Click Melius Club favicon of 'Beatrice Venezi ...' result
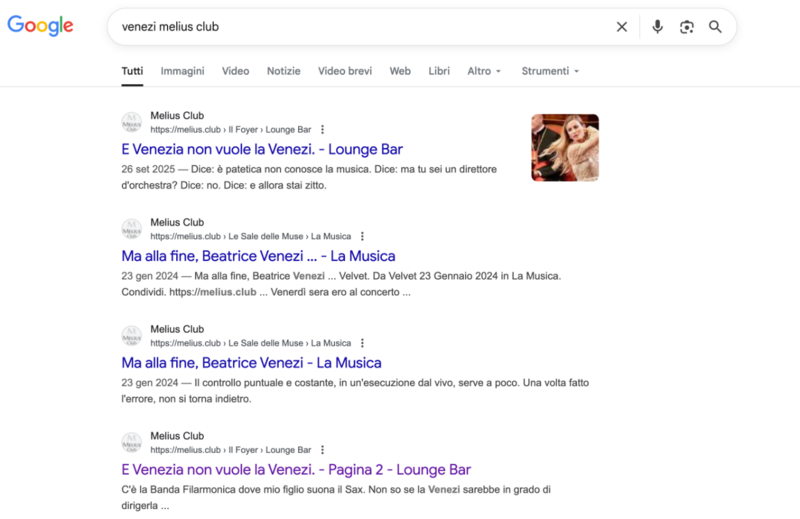Viewport: 800px width, 519px height. 132,229
